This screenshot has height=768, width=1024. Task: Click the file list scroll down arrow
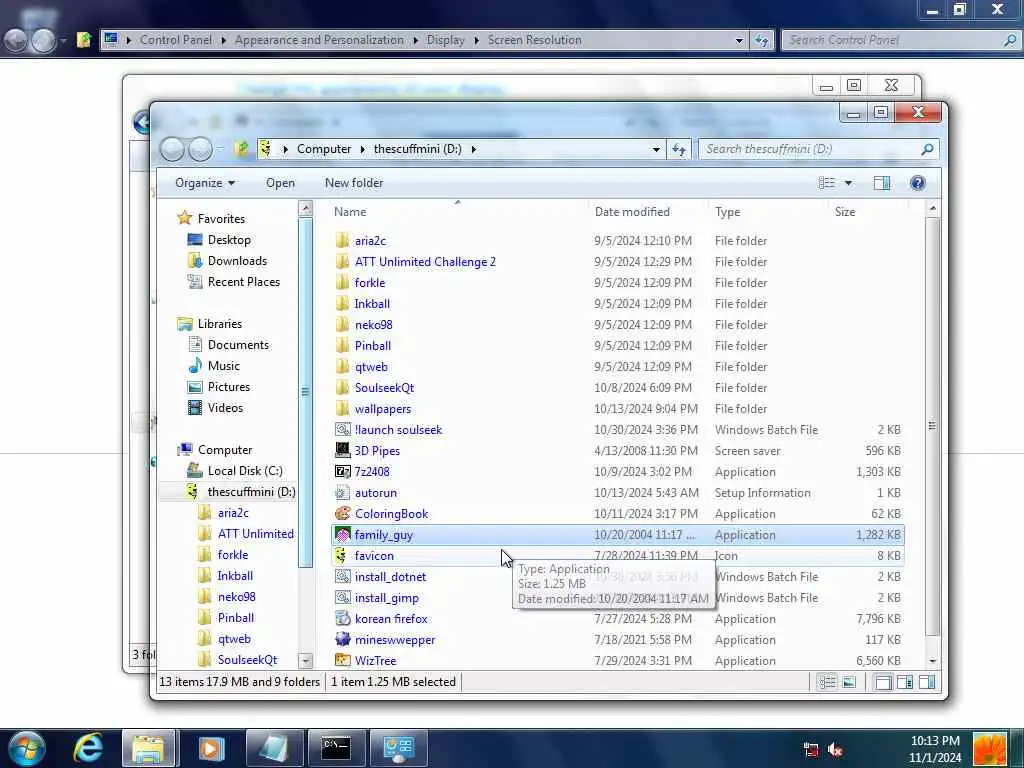[933, 661]
